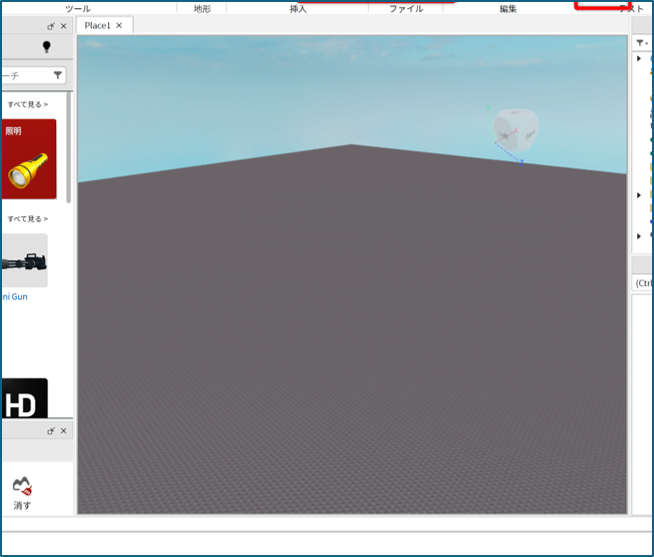Expand the second arrow item in Explorer tree
The image size is (654, 557).
pos(640,195)
